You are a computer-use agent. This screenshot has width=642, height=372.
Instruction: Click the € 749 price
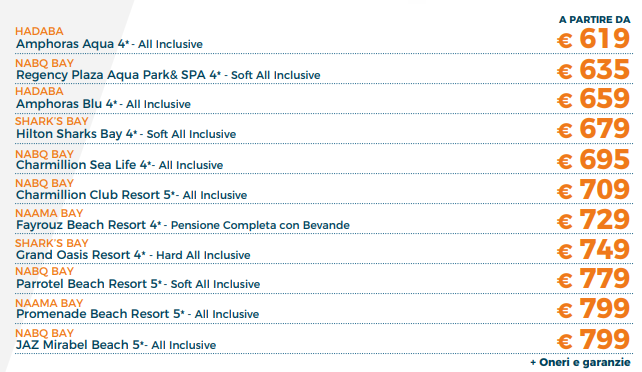pyautogui.click(x=593, y=250)
